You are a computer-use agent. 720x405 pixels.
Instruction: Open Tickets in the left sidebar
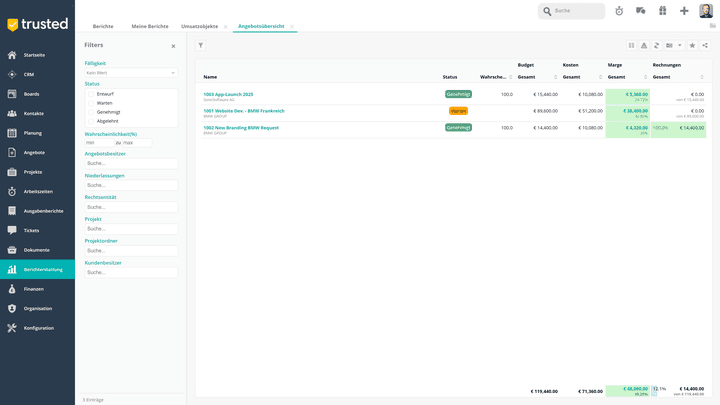point(31,230)
